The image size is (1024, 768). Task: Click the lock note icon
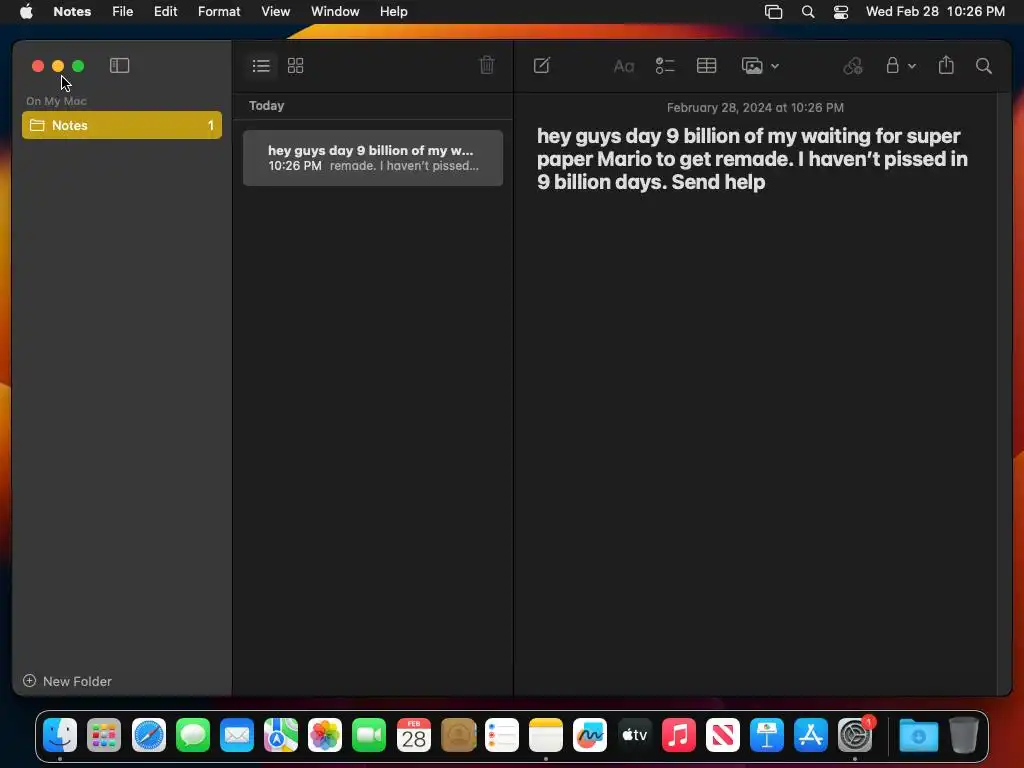pos(892,65)
